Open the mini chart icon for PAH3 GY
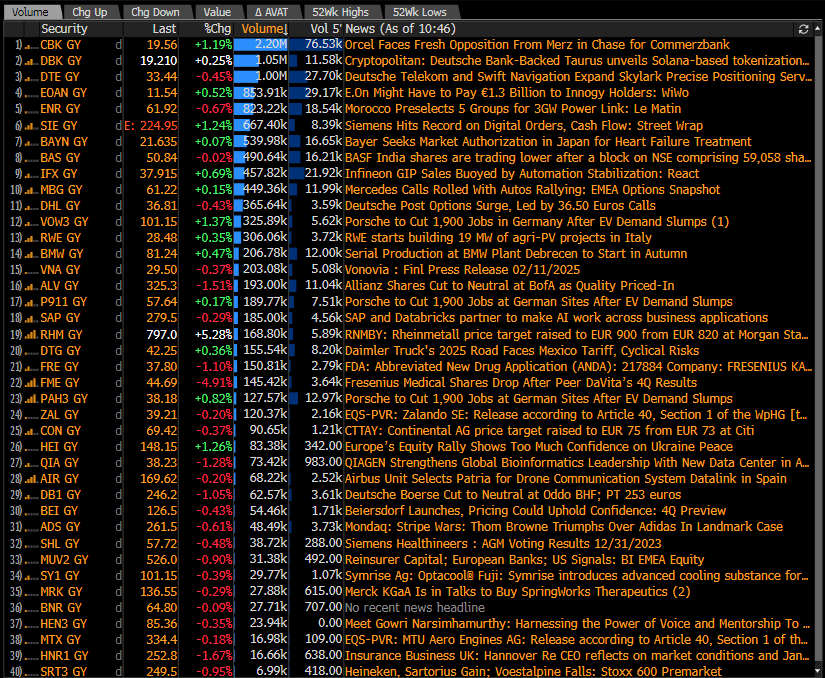 pyautogui.click(x=32, y=399)
